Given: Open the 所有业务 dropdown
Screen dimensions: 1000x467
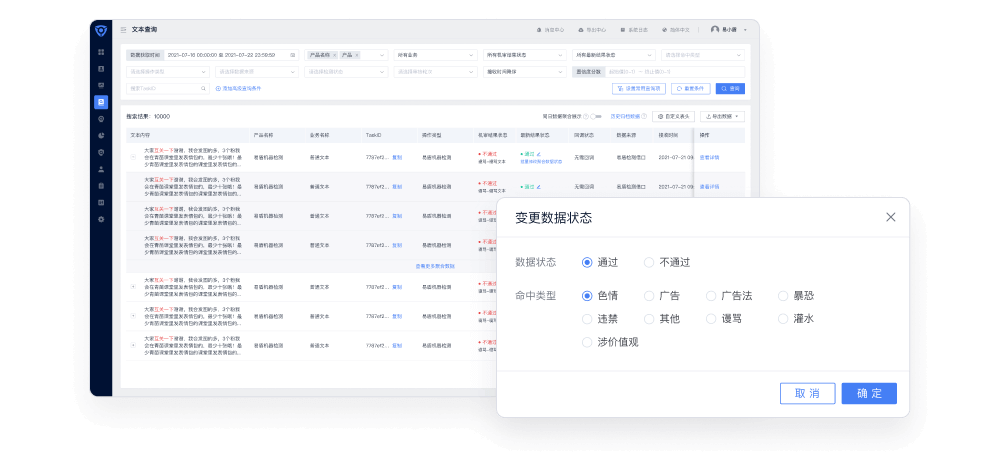Looking at the screenshot, I should [436, 56].
